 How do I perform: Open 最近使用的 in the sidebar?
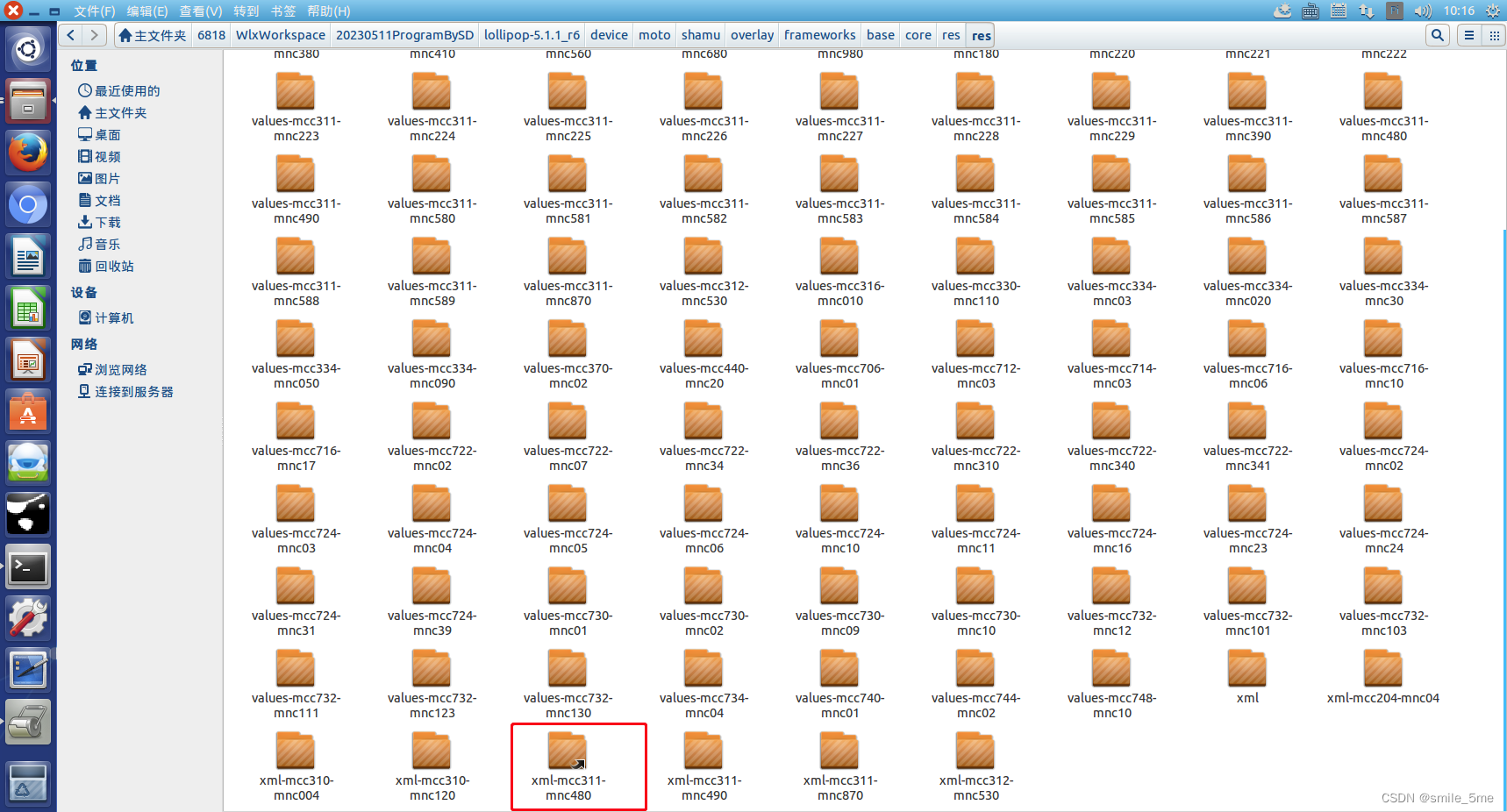[119, 90]
